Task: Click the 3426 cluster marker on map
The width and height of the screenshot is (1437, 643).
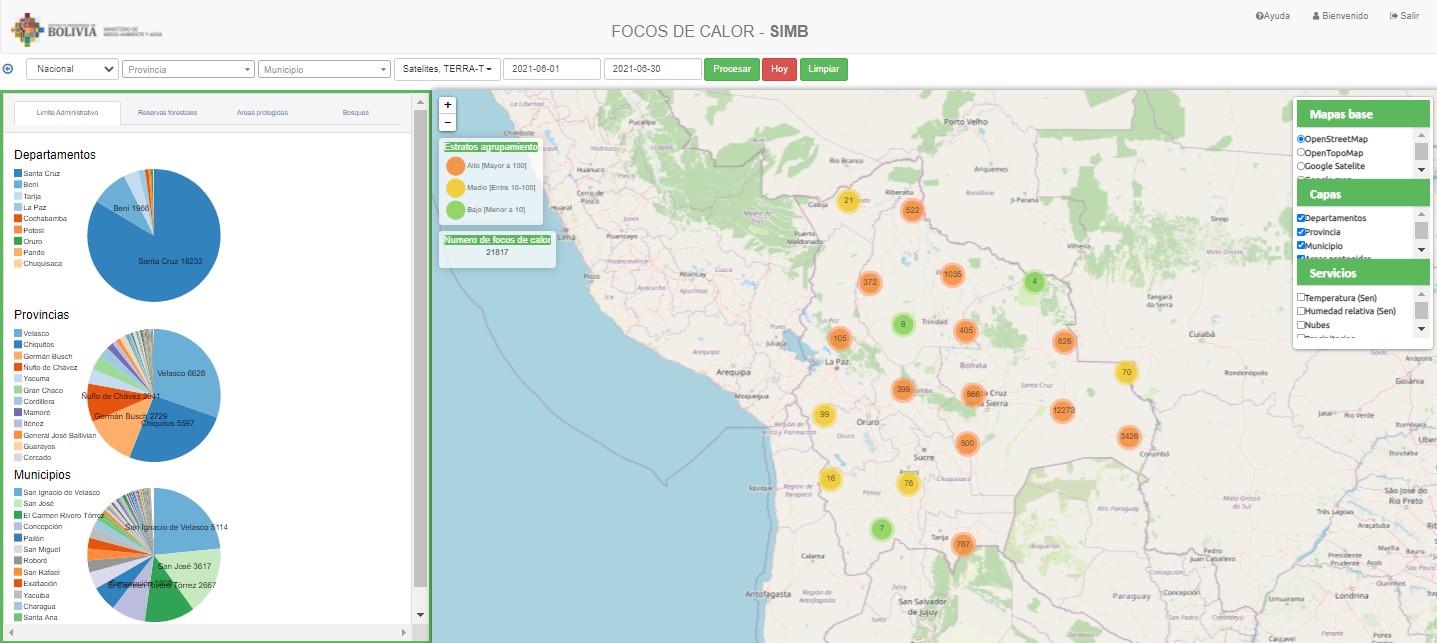Action: click(x=1129, y=437)
